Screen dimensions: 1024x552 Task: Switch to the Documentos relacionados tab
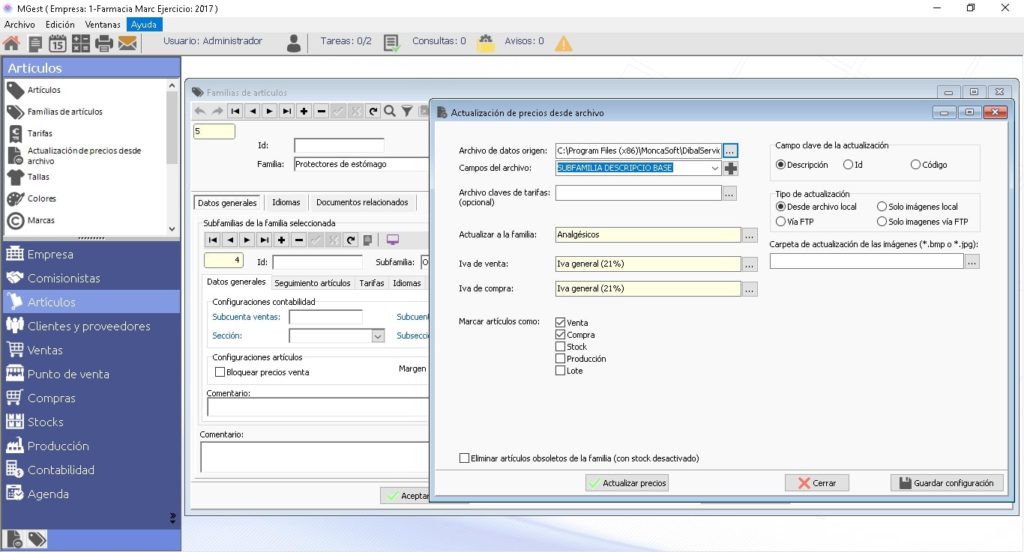click(362, 203)
